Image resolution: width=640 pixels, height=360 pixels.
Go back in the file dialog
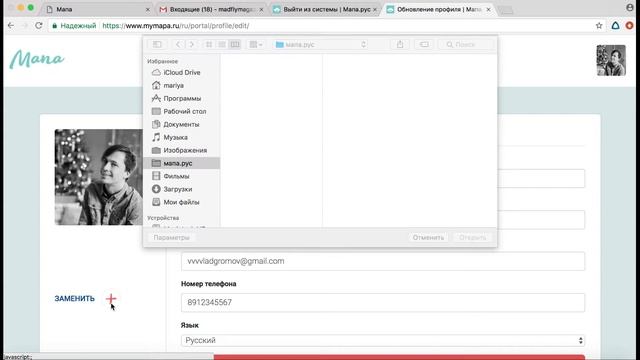(178, 44)
